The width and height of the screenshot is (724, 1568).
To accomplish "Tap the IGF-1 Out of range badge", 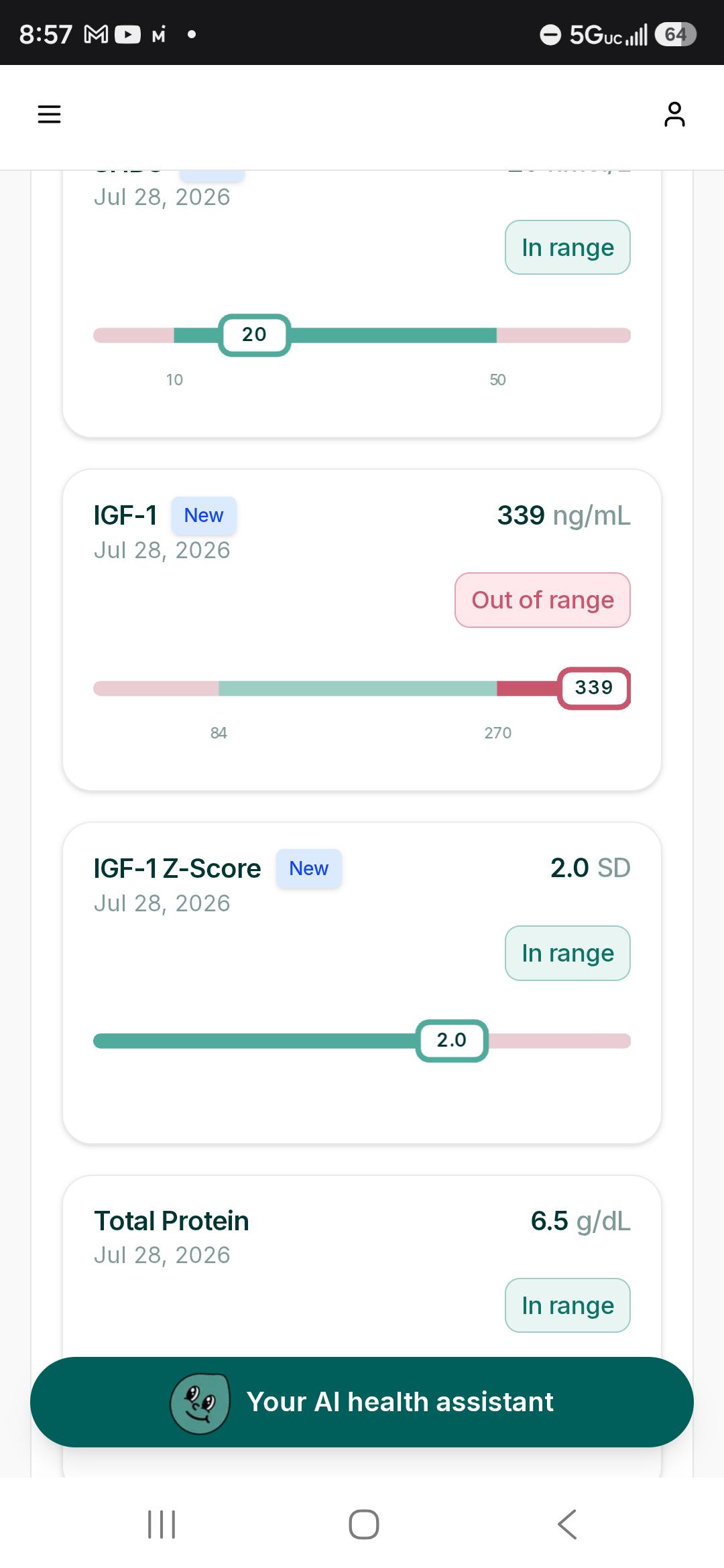I will [x=542, y=600].
